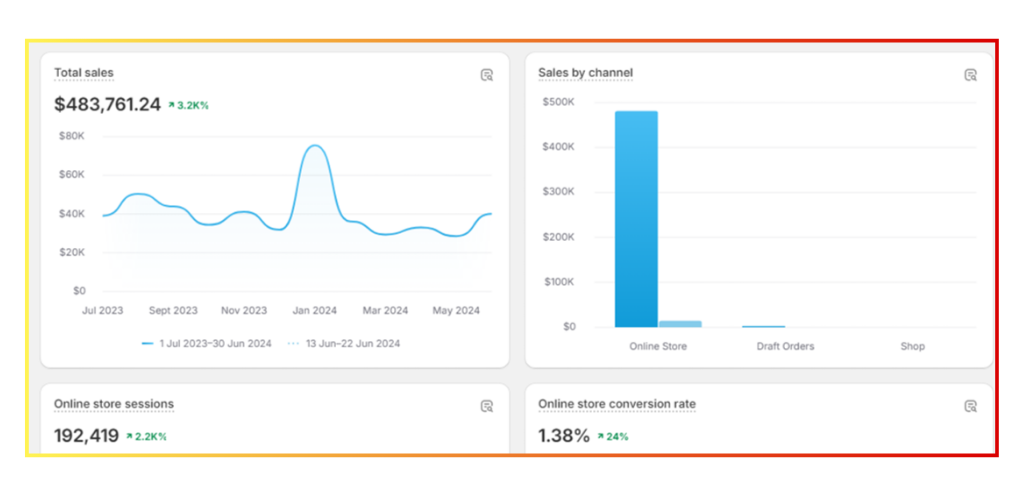Open the Sales by channel report icon

click(970, 75)
